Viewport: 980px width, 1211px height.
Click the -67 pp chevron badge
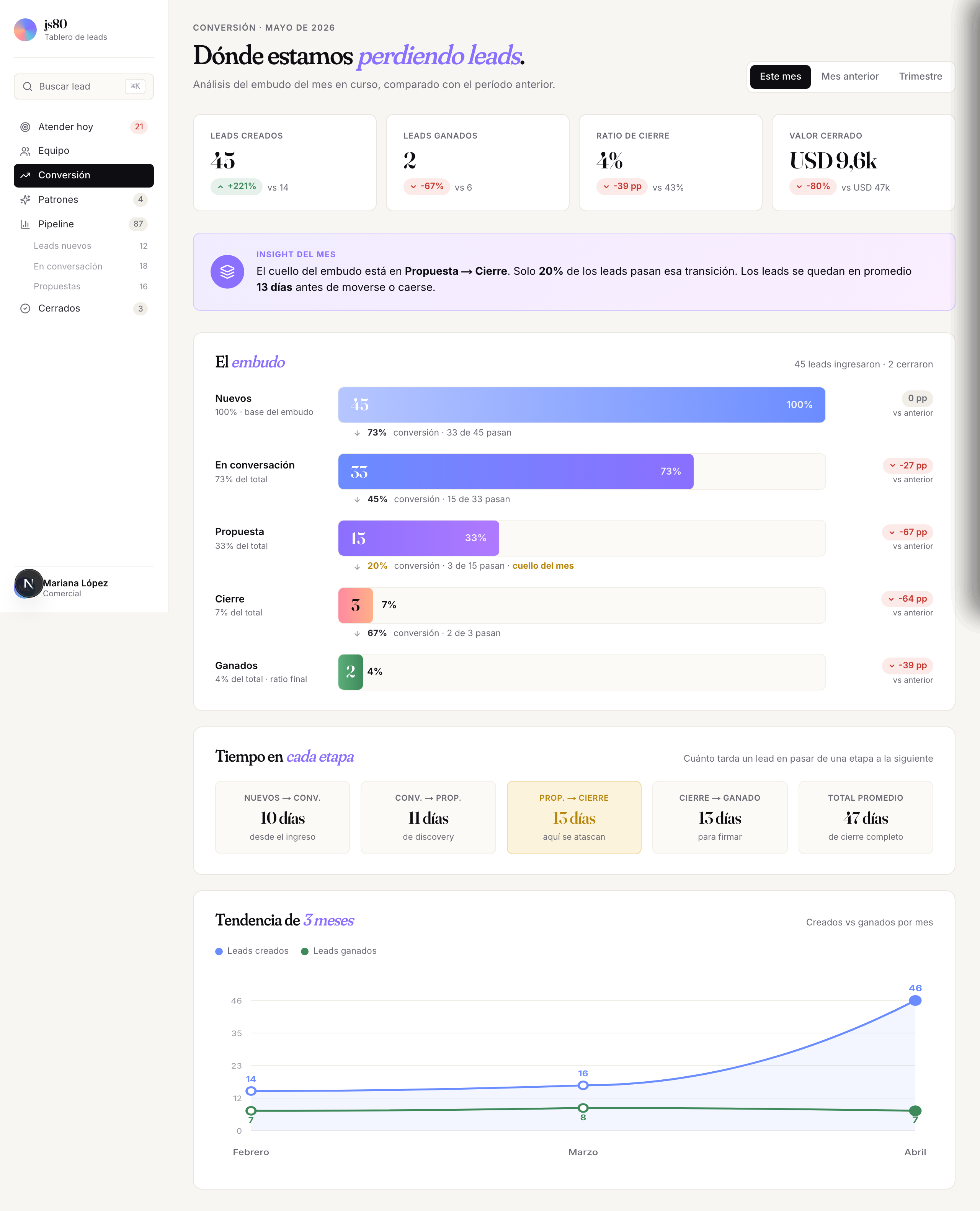(907, 532)
